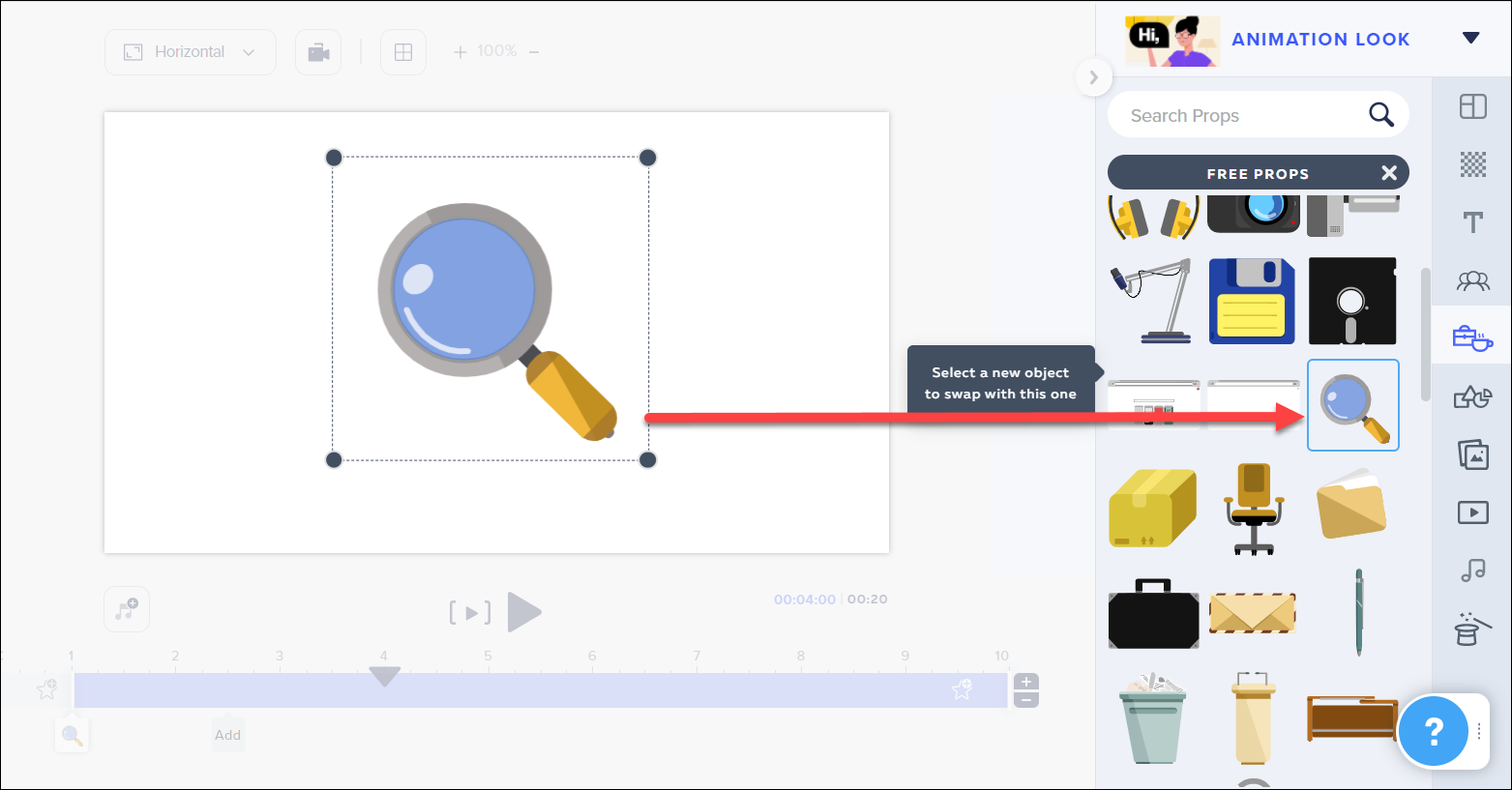Select the blue floppy disk prop
1512x790 pixels.
1252,301
